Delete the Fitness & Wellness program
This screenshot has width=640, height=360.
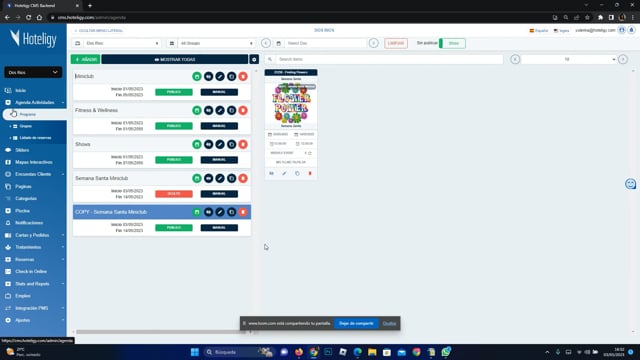(x=243, y=110)
